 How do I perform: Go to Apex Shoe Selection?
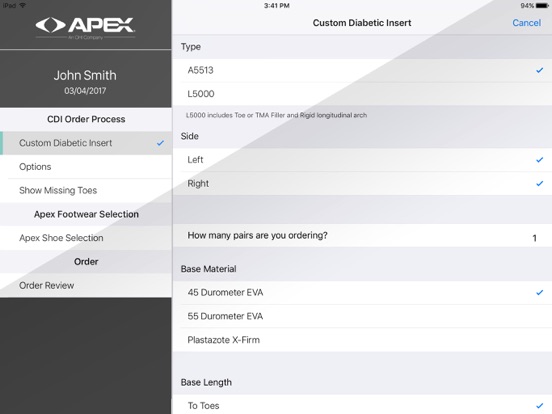pos(86,238)
